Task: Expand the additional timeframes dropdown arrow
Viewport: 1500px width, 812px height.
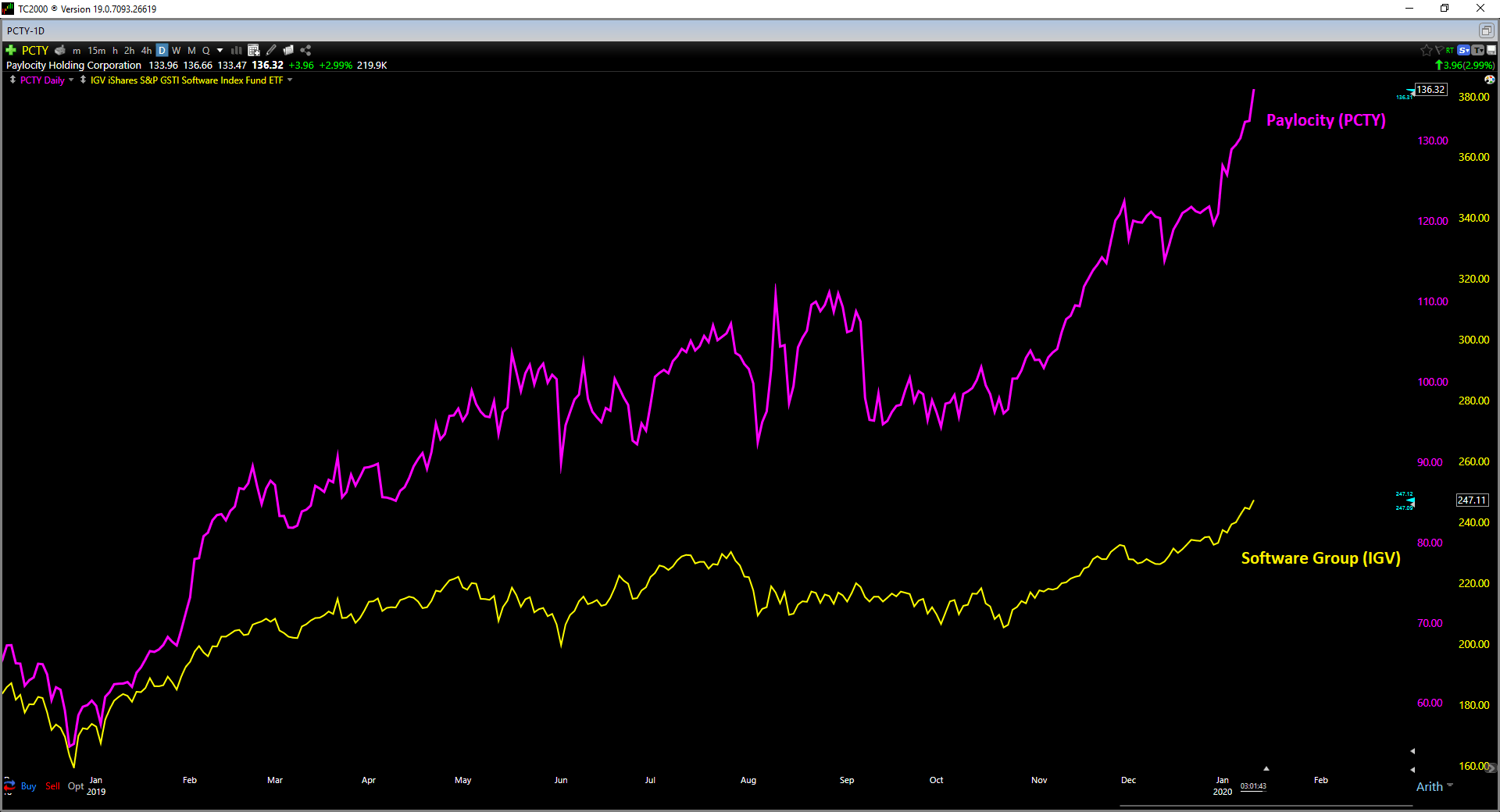Action: (220, 51)
